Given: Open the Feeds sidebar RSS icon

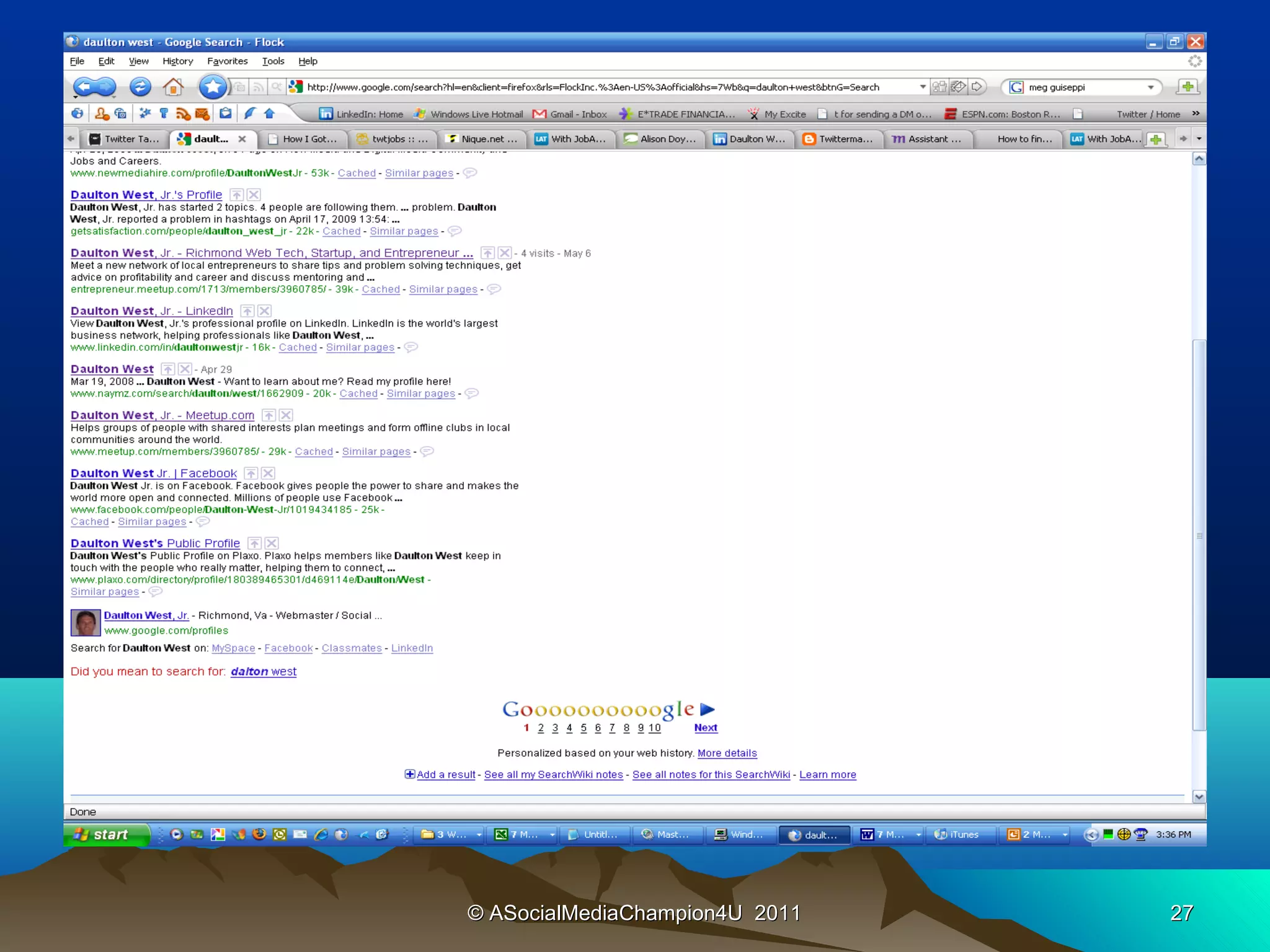Looking at the screenshot, I should click(x=183, y=113).
